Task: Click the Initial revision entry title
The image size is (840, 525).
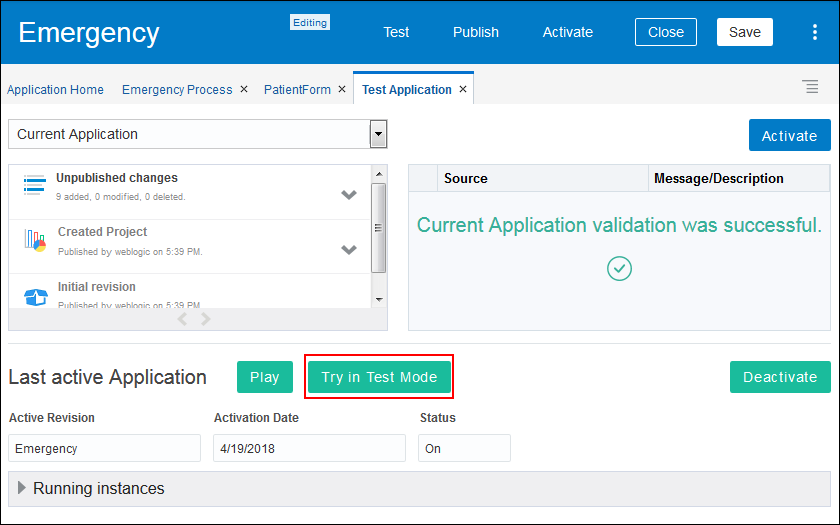Action: click(96, 287)
